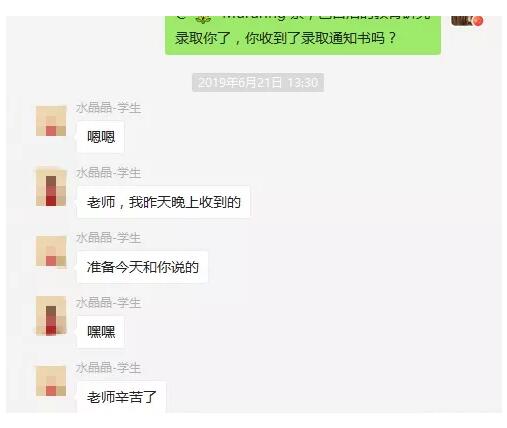Click 水晶晶-学生 name above 嗯嗯
Screen dimensions: 507x428
pos(108,108)
